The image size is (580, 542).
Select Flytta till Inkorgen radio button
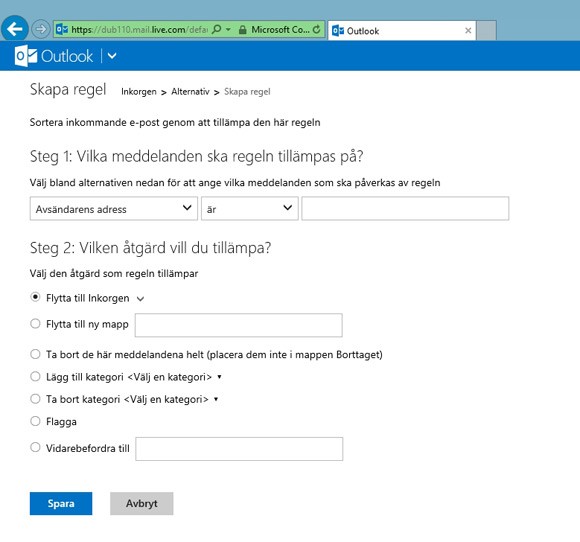coord(35,297)
